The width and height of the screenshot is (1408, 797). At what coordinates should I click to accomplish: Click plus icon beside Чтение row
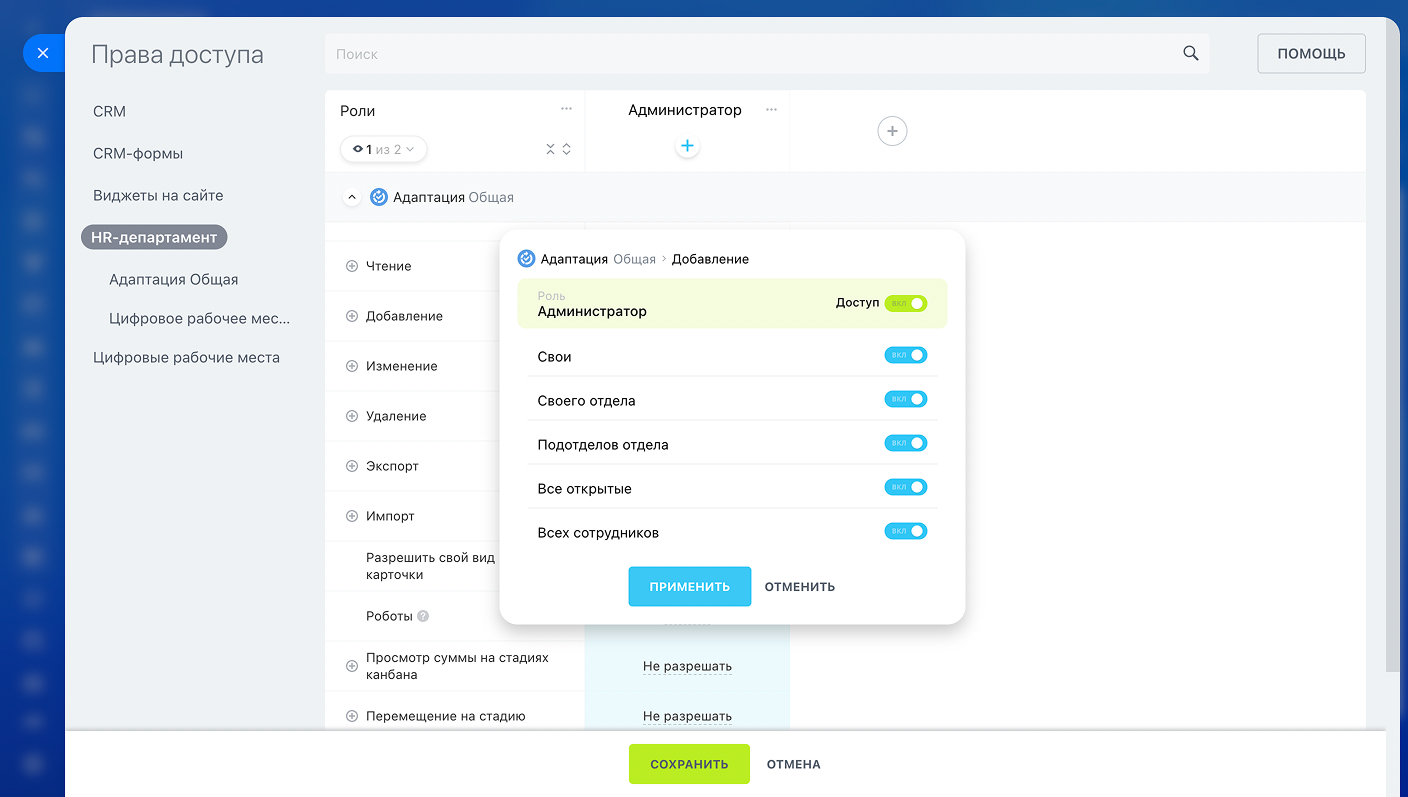[352, 266]
